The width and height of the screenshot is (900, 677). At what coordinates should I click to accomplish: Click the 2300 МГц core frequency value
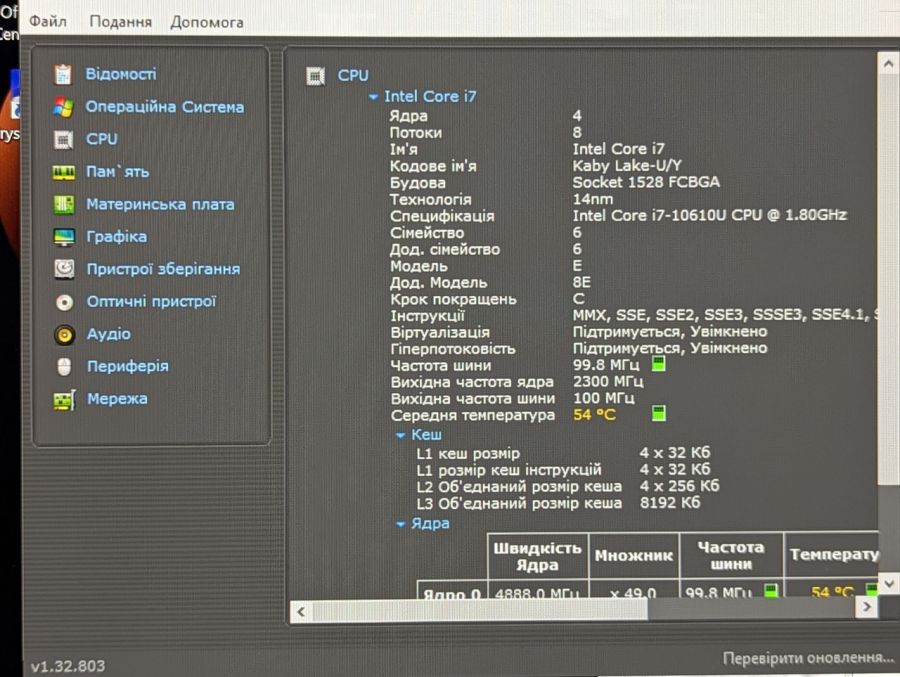[x=608, y=381]
